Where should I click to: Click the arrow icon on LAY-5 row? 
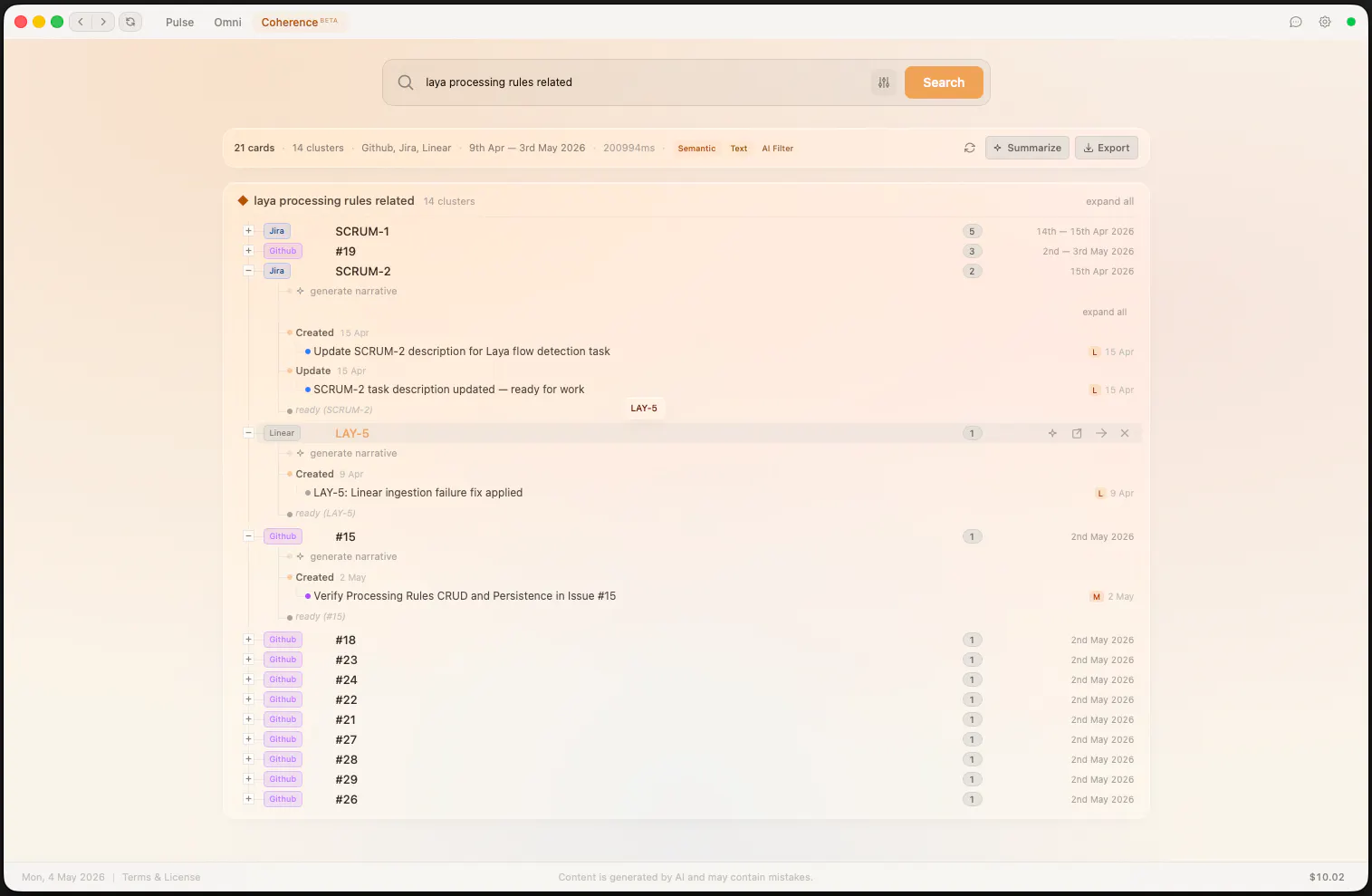[1101, 433]
